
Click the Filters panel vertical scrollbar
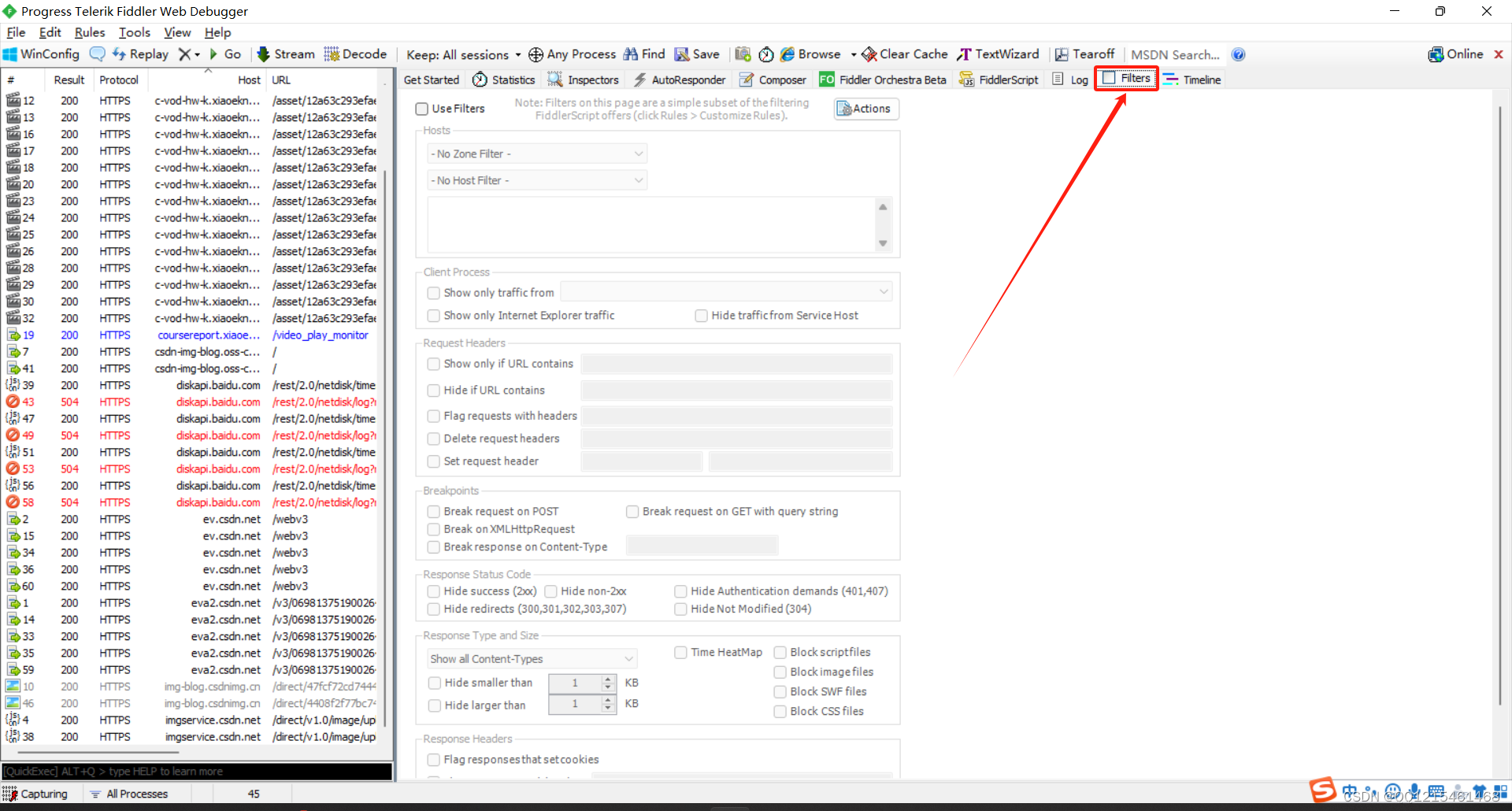[1499, 405]
